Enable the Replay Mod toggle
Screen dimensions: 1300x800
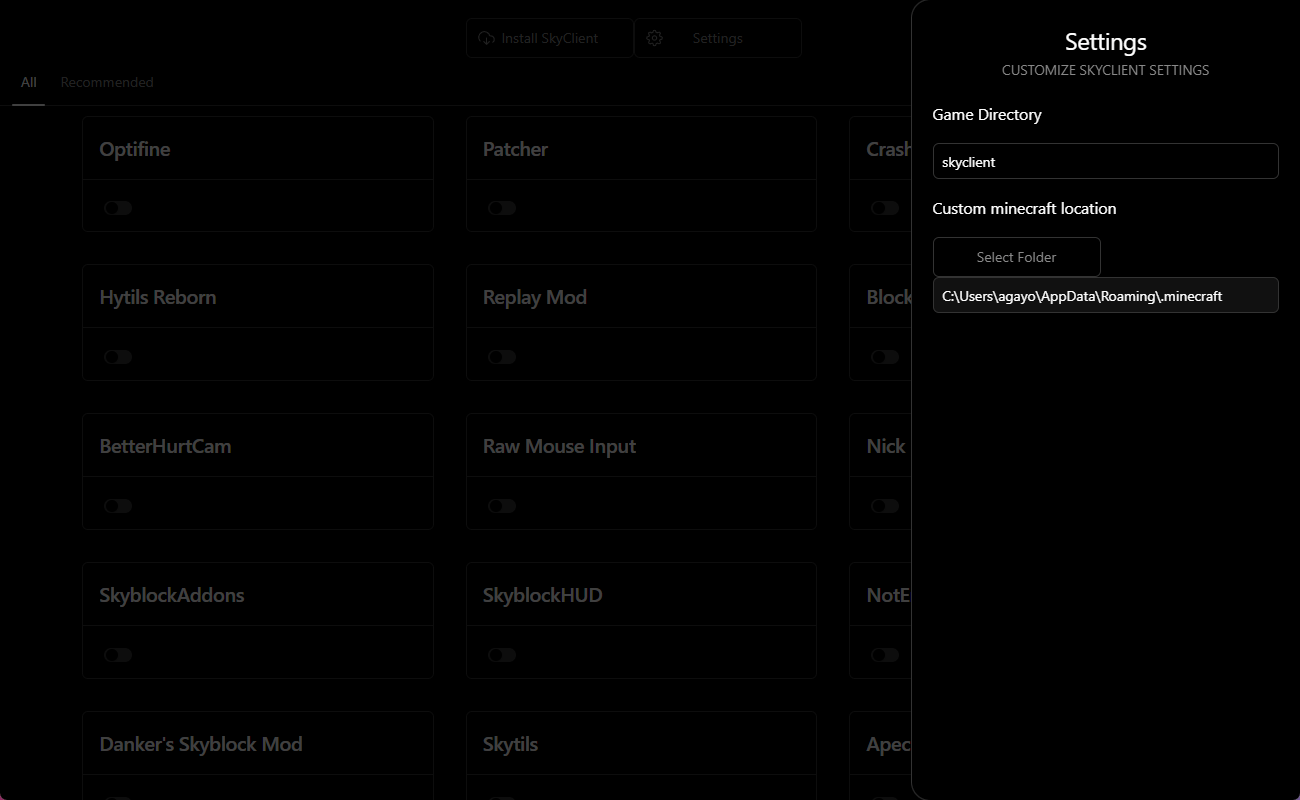(x=502, y=357)
